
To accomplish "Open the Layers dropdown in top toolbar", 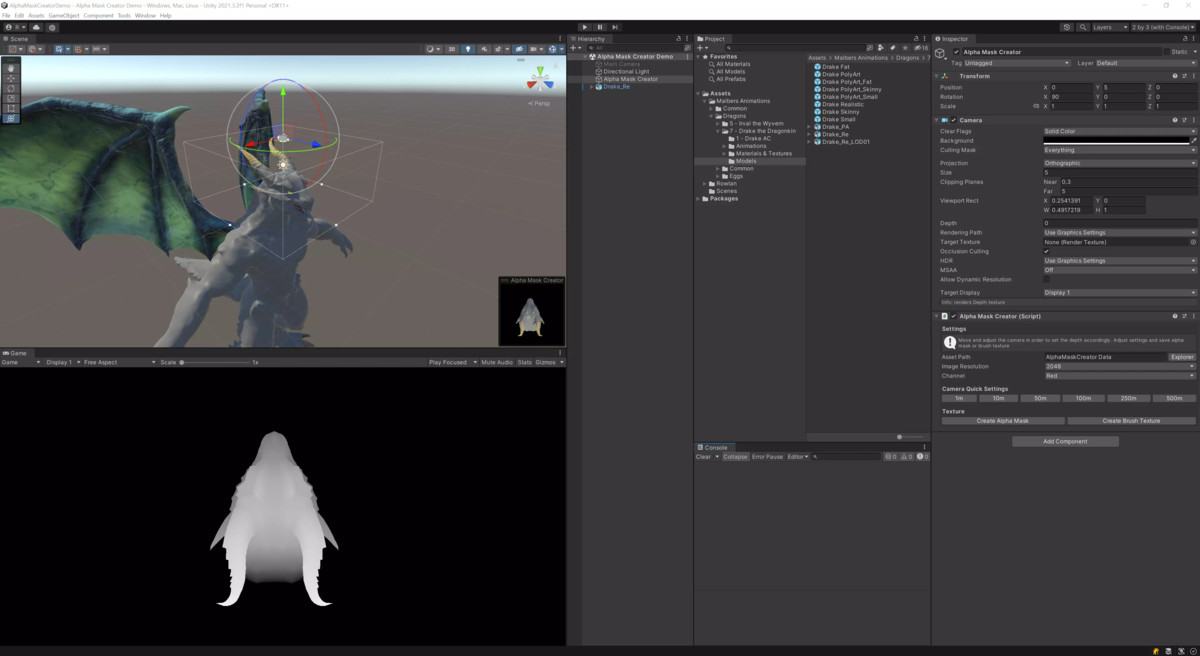I will (1108, 27).
